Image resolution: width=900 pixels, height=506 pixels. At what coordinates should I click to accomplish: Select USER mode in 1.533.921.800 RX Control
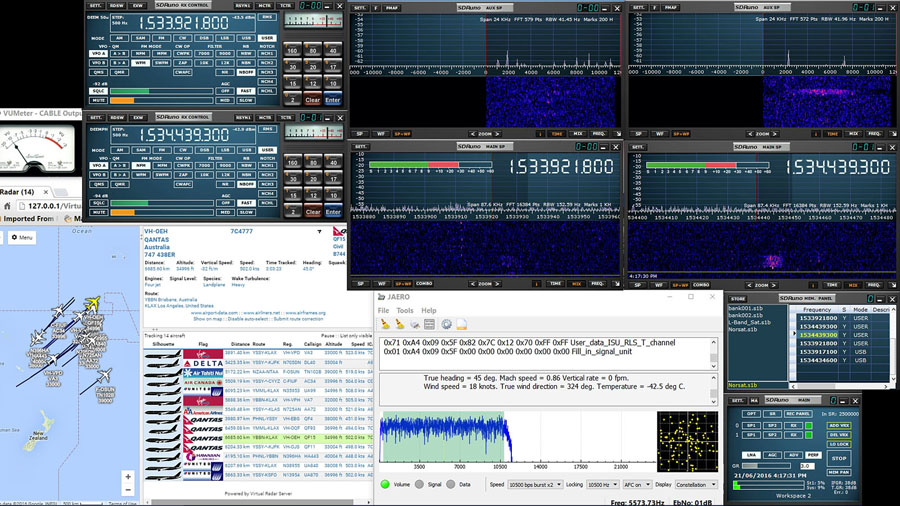click(x=267, y=38)
